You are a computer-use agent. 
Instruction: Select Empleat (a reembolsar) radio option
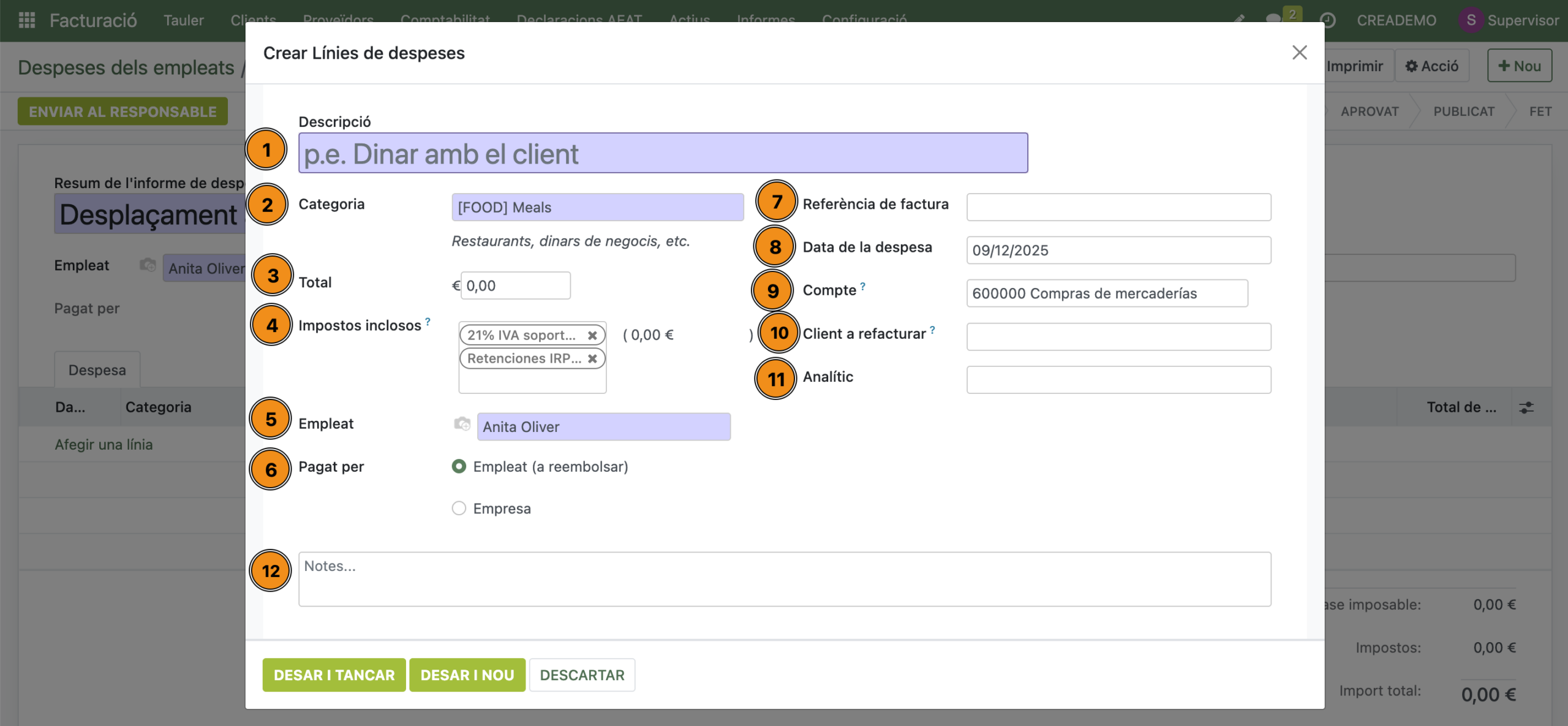click(459, 466)
